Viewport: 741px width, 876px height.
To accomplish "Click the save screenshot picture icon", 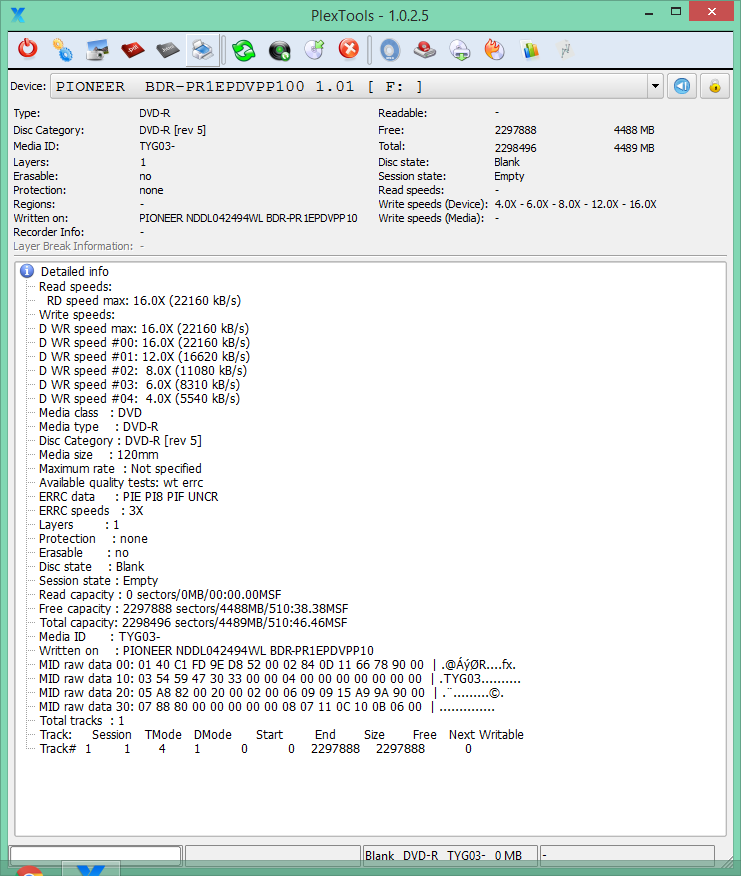I will click(x=97, y=50).
